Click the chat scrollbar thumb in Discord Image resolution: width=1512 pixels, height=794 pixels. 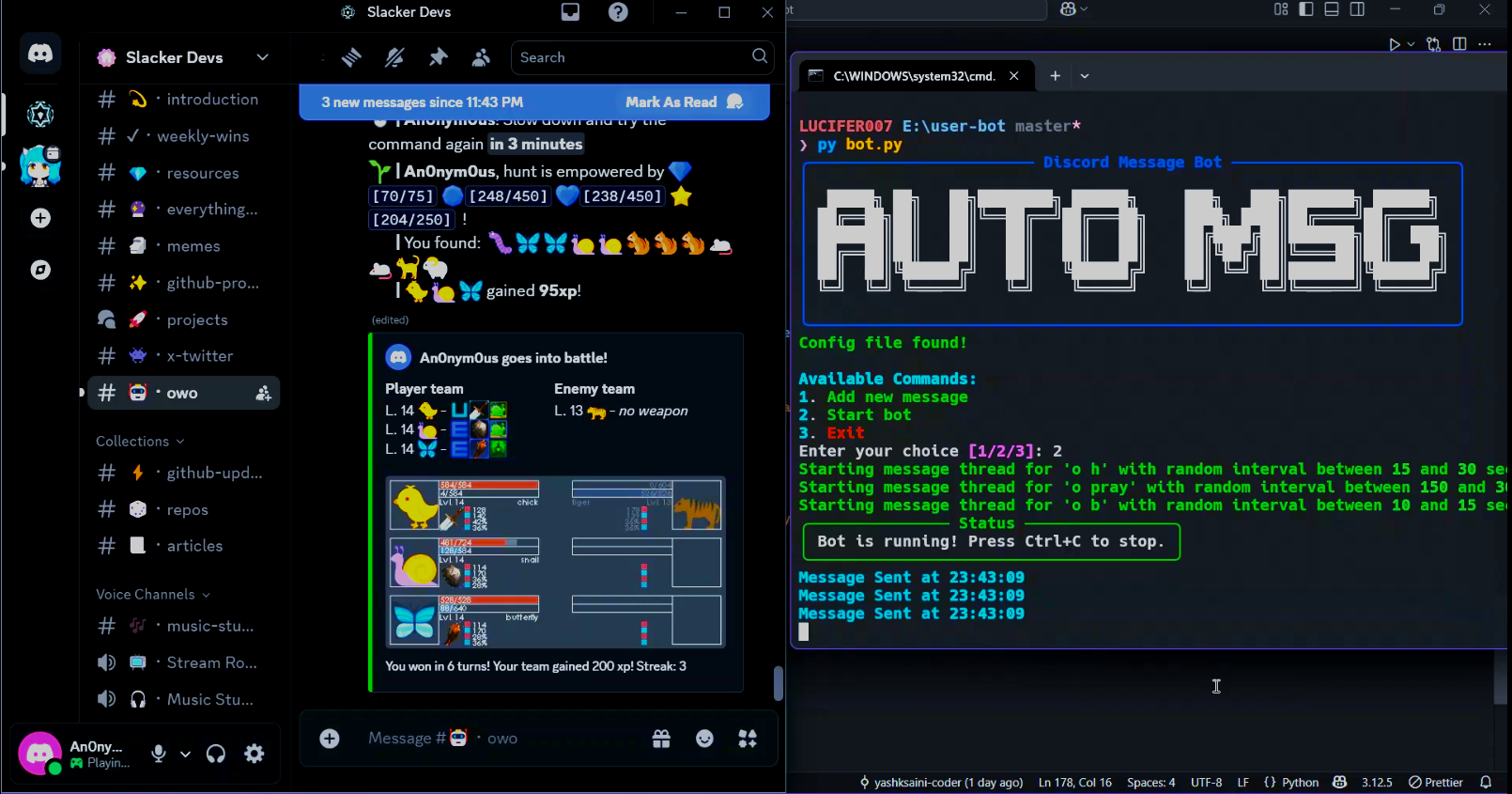(779, 683)
